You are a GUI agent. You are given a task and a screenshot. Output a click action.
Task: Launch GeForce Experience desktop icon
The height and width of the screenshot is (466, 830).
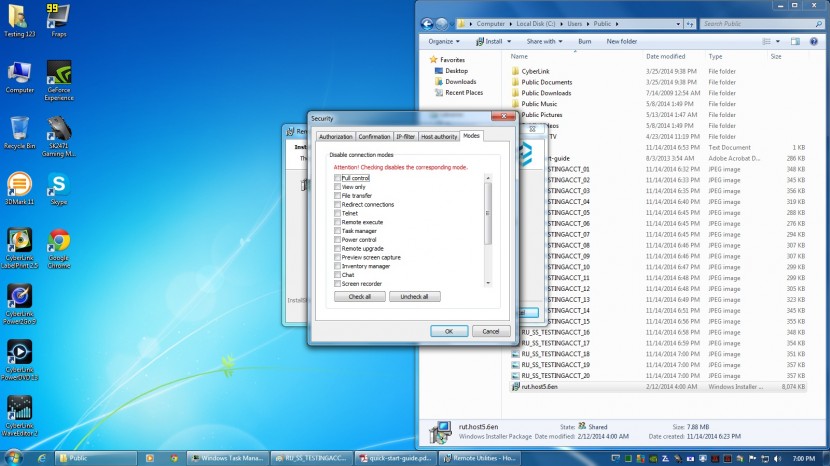59,80
